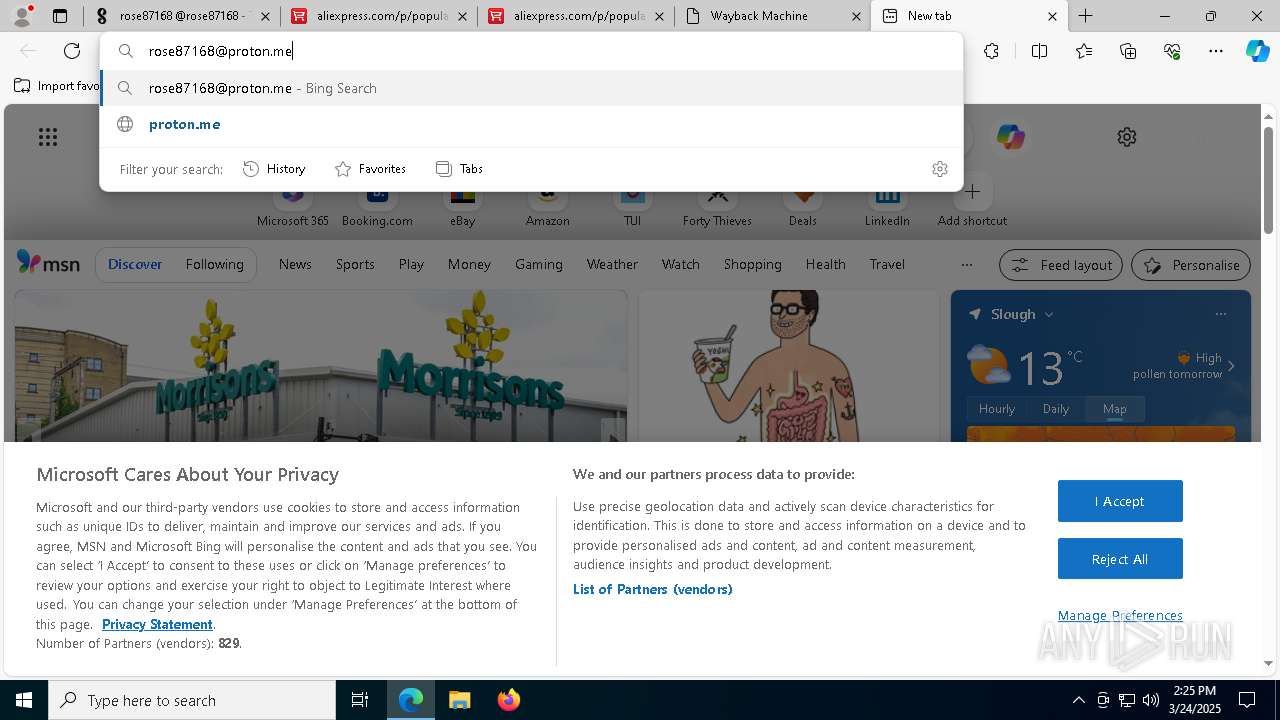Open the Favorites star toolbar icon
The width and height of the screenshot is (1280, 720).
[x=1084, y=51]
